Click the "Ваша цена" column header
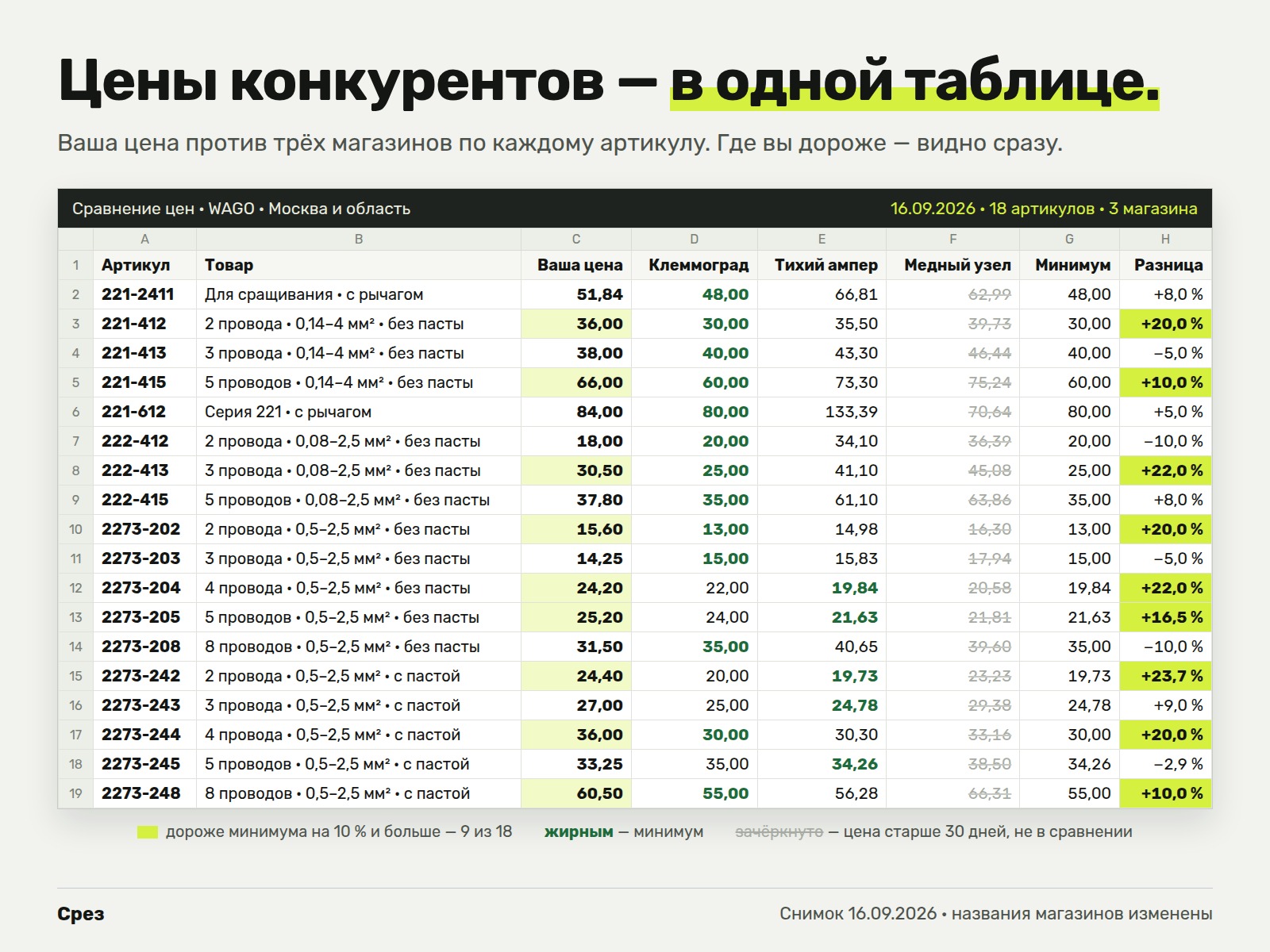The width and height of the screenshot is (1270, 952). click(x=576, y=265)
